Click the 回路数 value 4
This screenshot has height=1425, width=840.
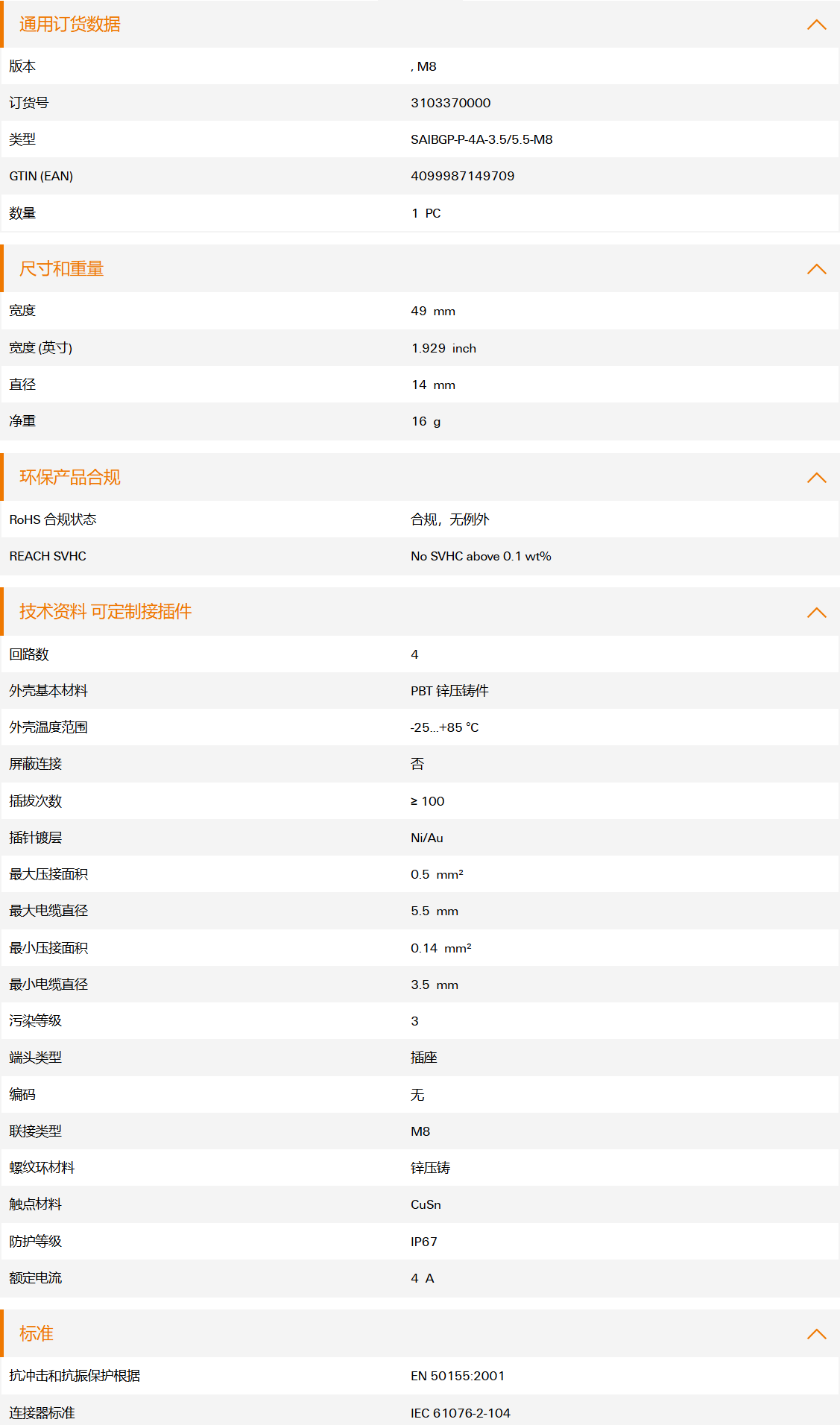click(414, 654)
